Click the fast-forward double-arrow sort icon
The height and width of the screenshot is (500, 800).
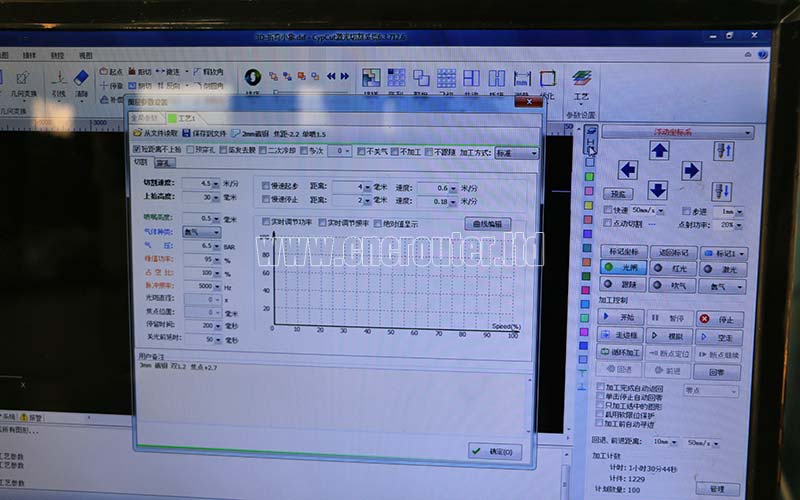click(344, 76)
